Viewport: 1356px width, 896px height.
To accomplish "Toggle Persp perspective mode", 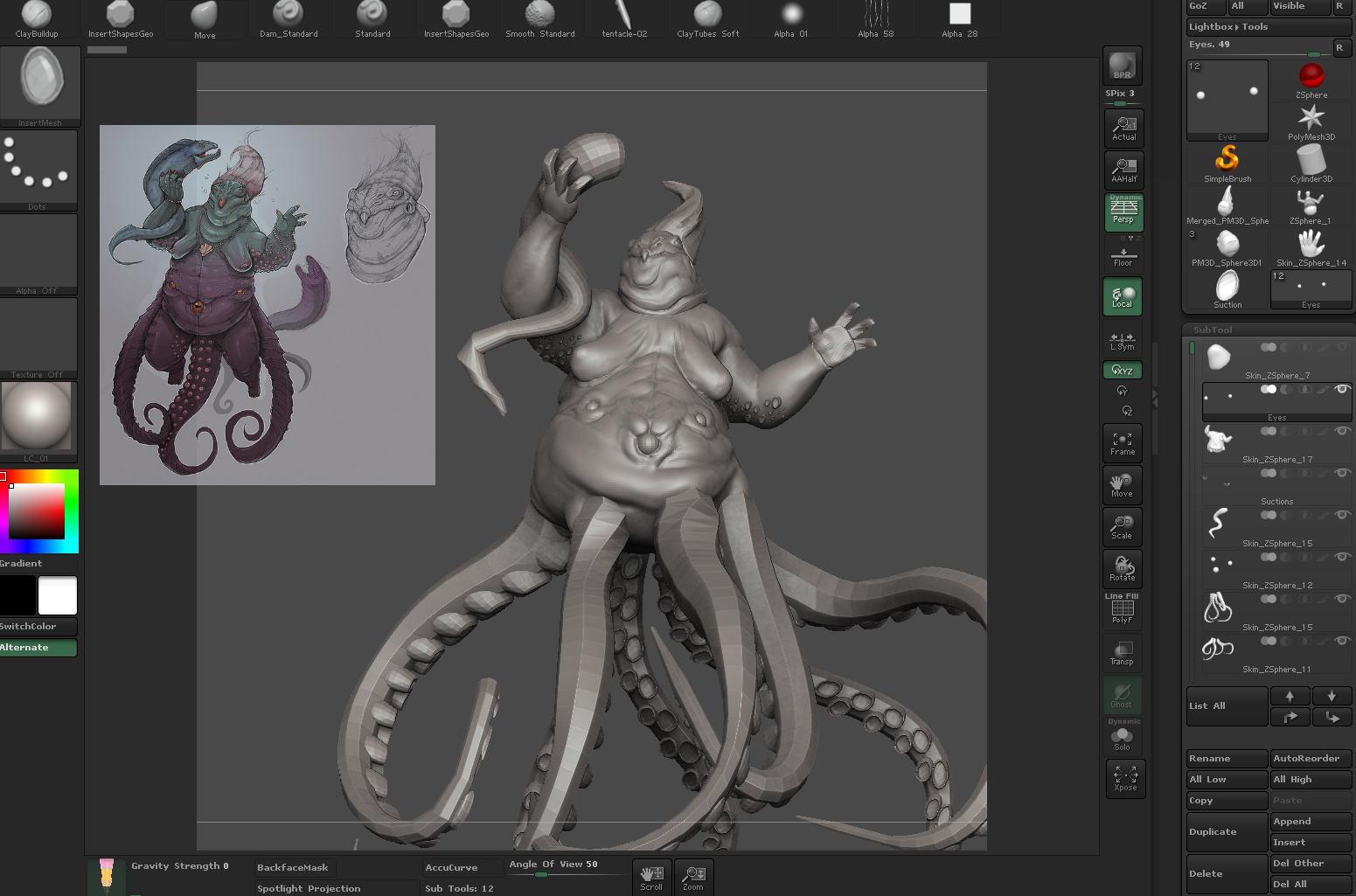I will 1123,211.
